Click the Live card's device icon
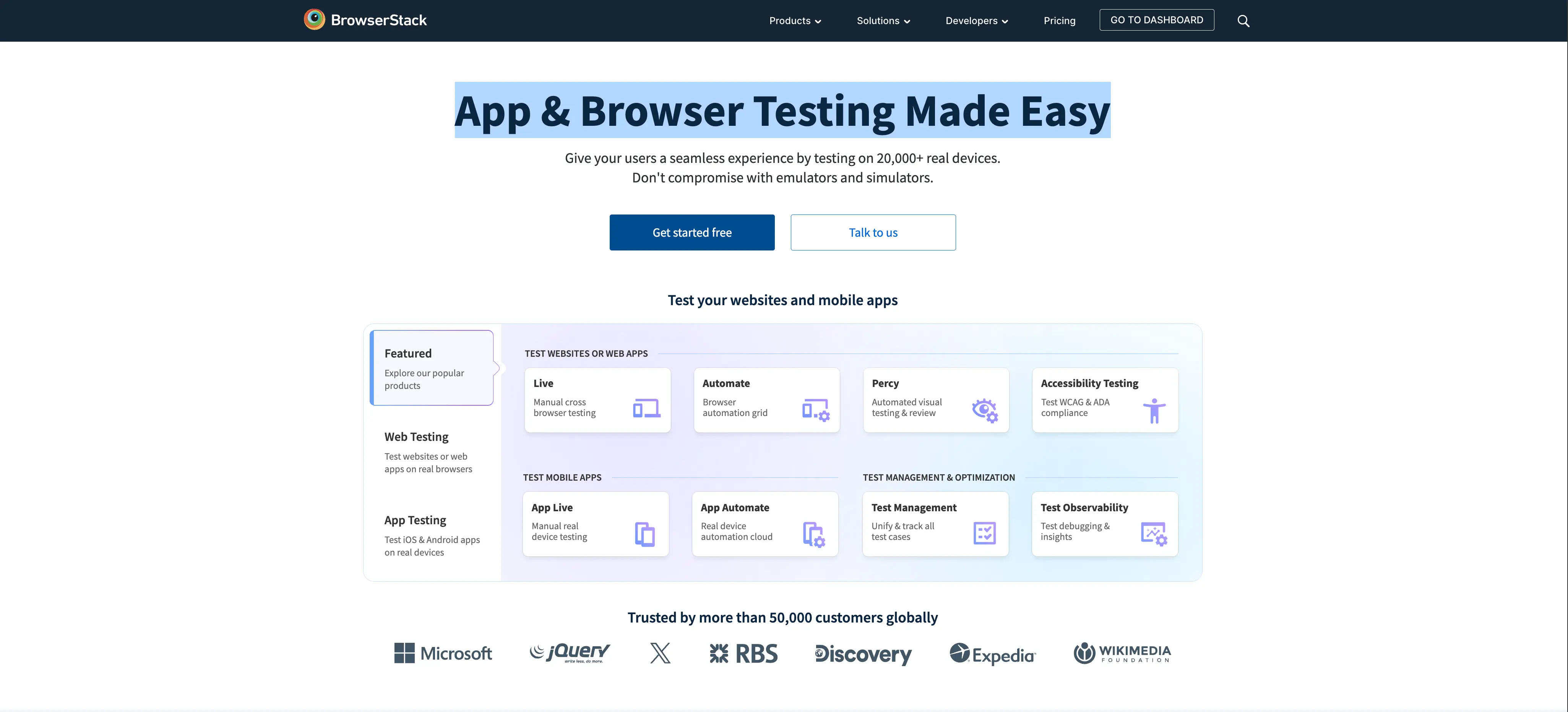The height and width of the screenshot is (712, 1568). tap(646, 408)
